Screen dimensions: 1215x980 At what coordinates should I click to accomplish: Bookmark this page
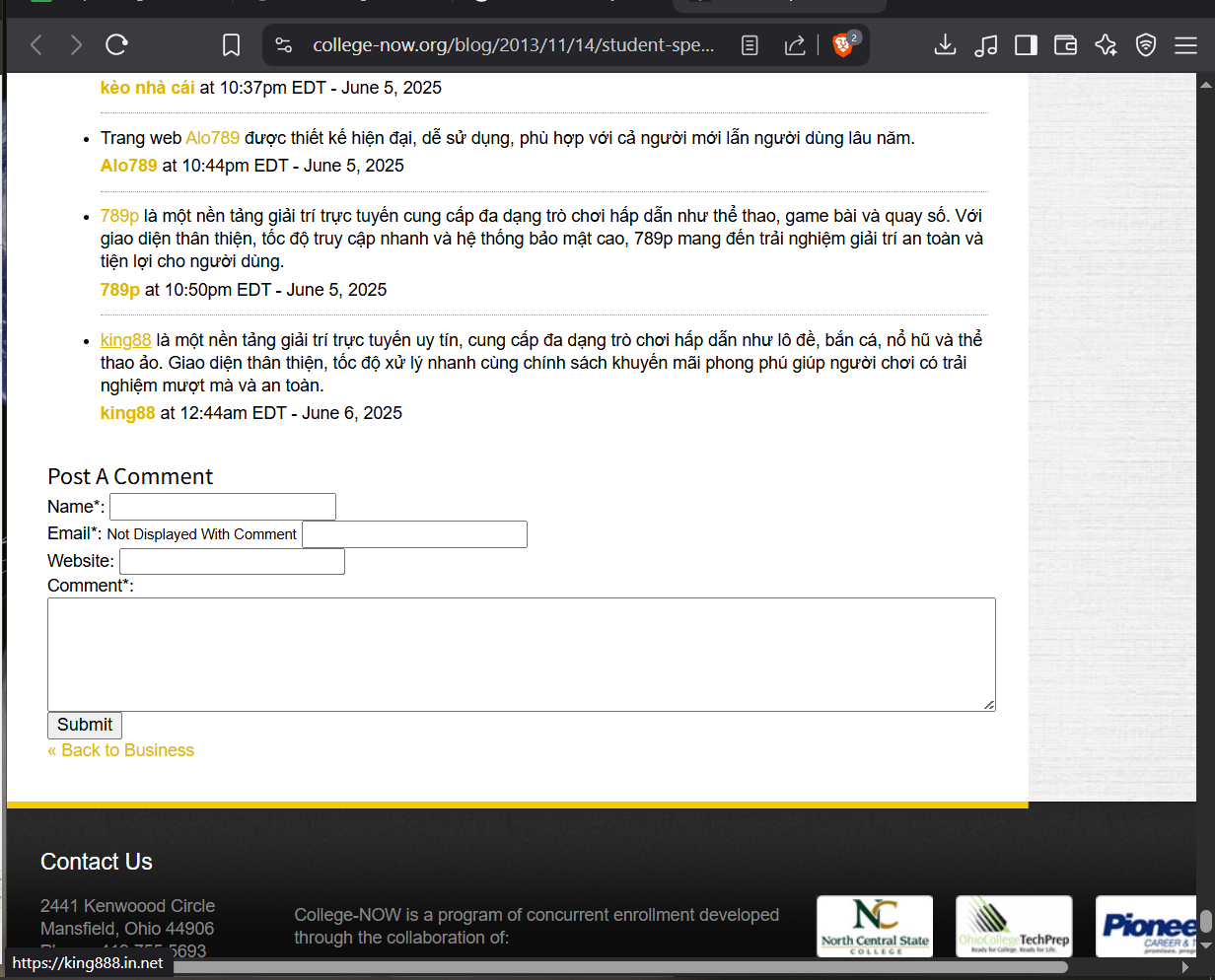(231, 45)
